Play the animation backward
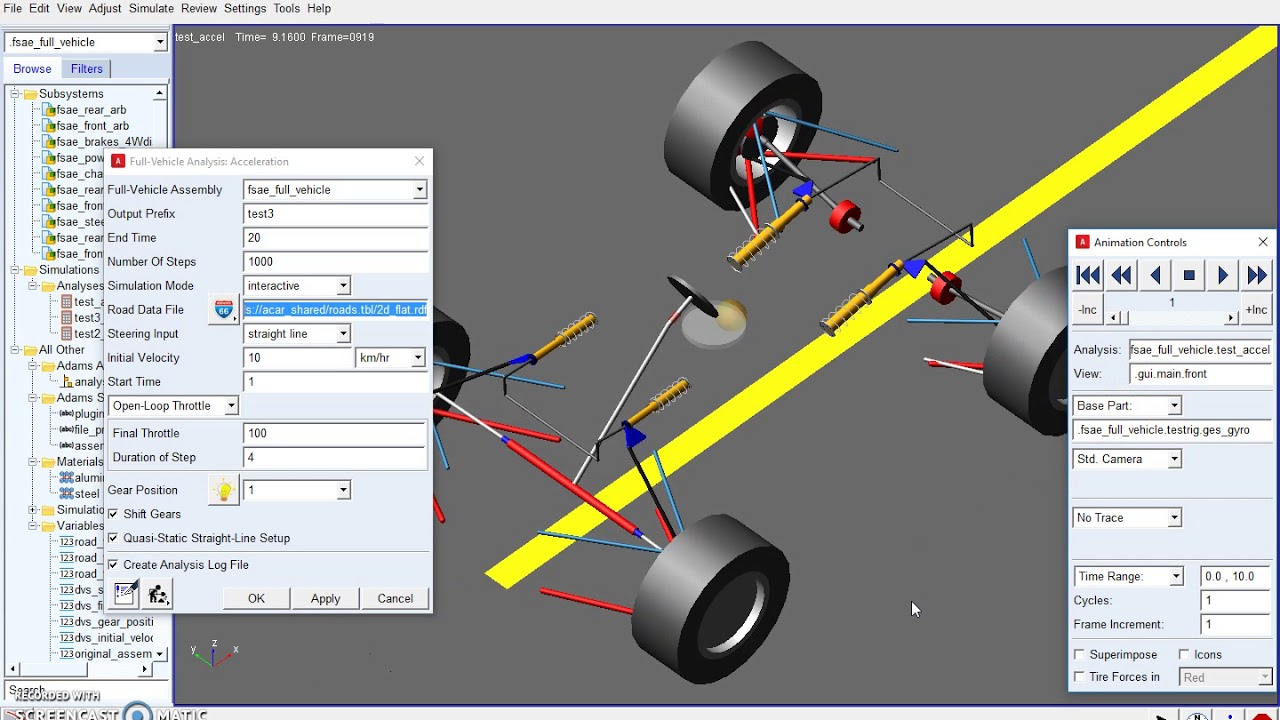 click(x=1155, y=276)
